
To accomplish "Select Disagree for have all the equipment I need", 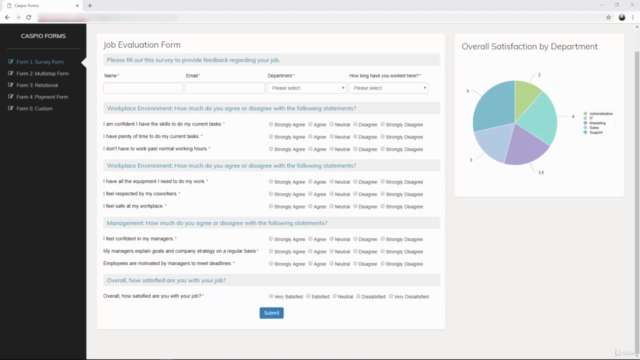I will click(x=355, y=181).
